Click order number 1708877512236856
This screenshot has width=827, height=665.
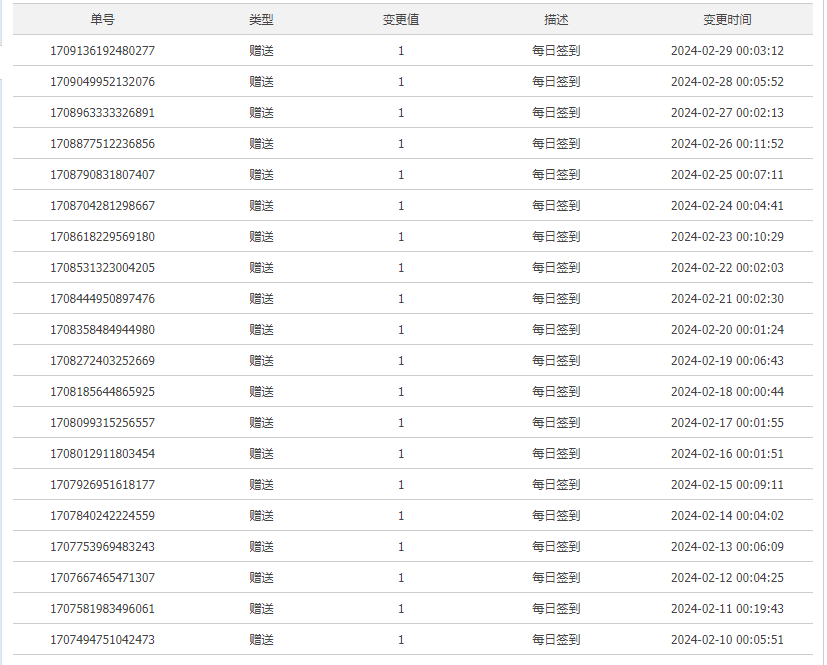[x=102, y=144]
